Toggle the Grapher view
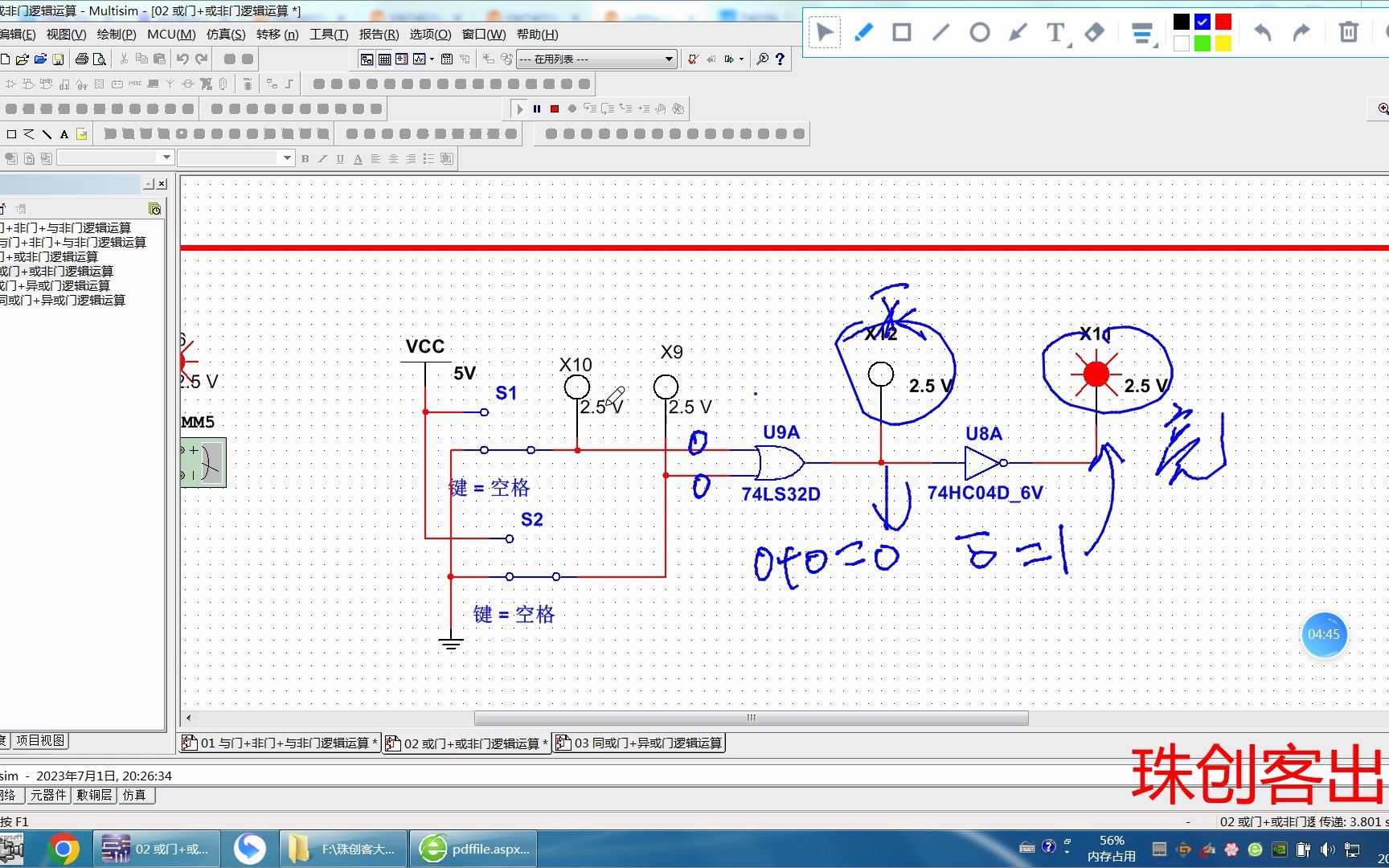1389x868 pixels. pos(419,58)
